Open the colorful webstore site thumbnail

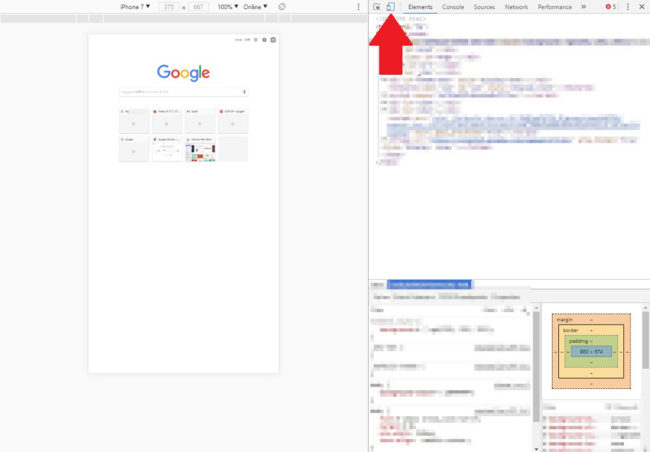tap(200, 149)
